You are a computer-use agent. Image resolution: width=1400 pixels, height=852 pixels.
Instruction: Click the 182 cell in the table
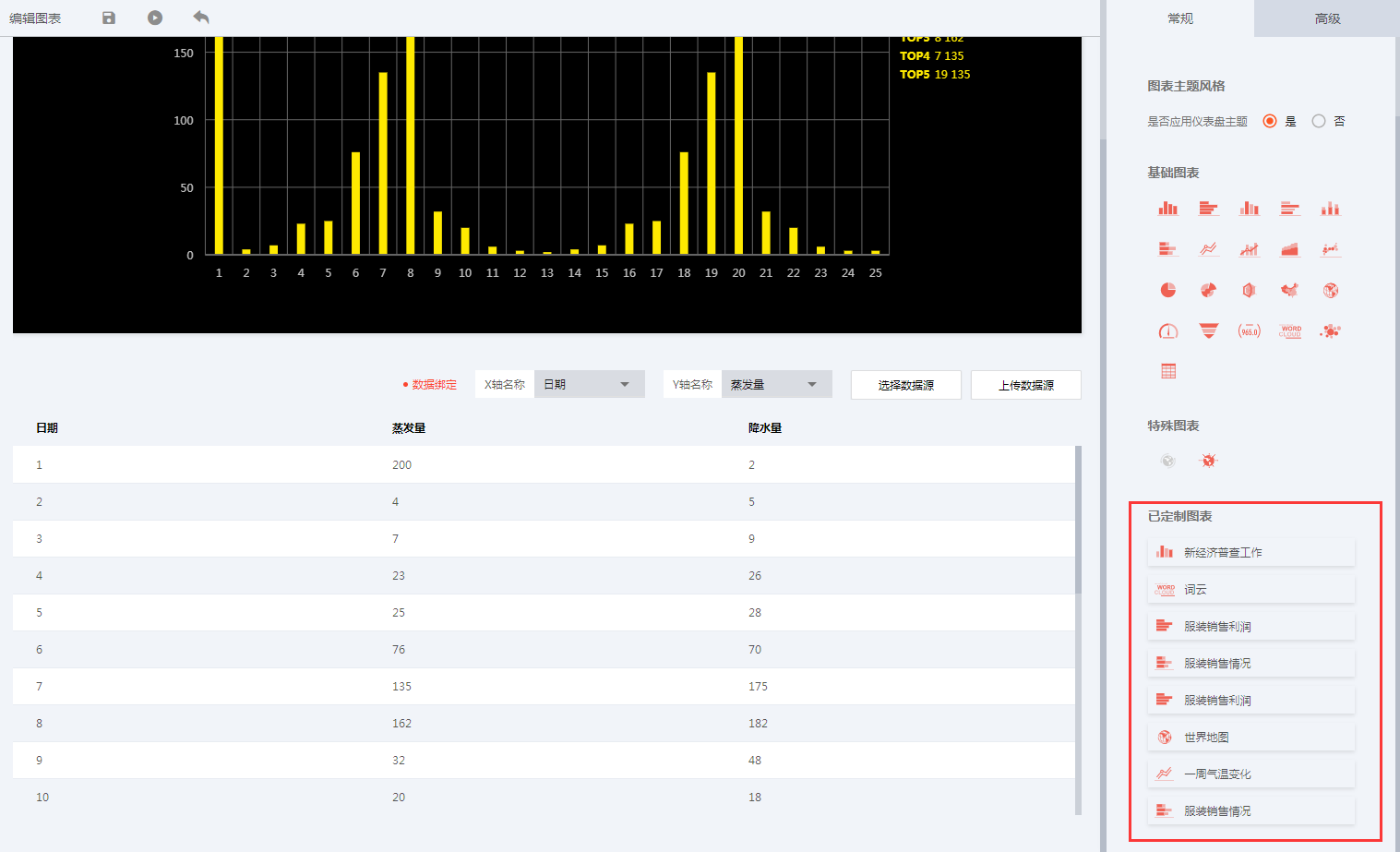pyautogui.click(x=758, y=724)
